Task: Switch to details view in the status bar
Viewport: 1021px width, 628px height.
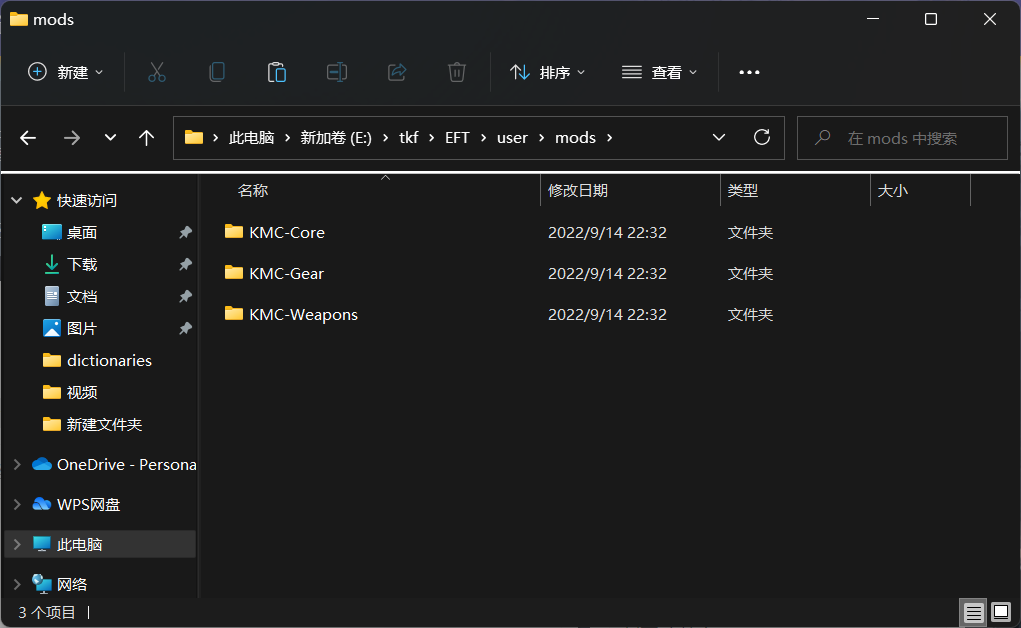Action: (x=973, y=611)
